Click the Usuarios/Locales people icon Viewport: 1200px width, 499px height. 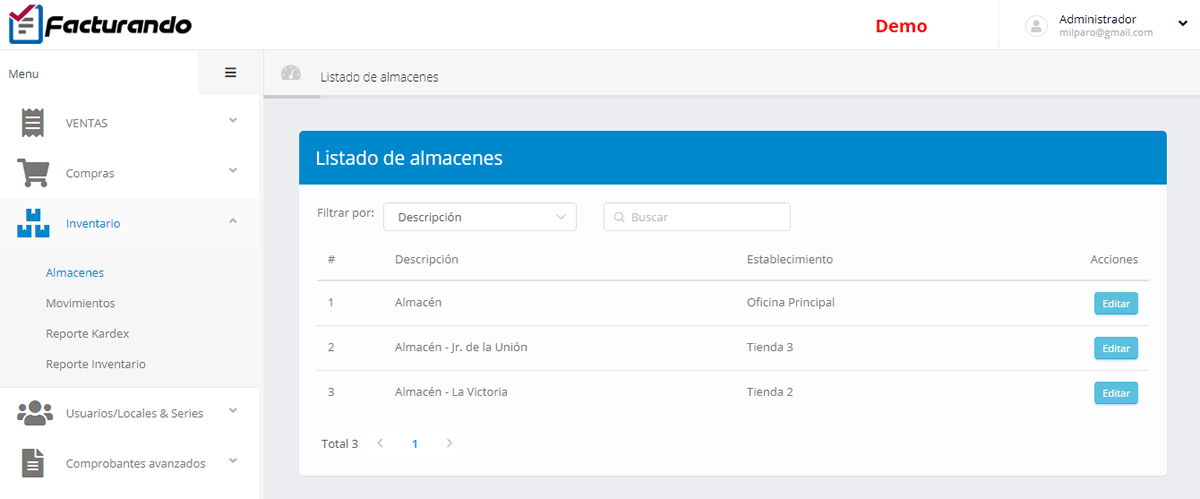tap(35, 412)
